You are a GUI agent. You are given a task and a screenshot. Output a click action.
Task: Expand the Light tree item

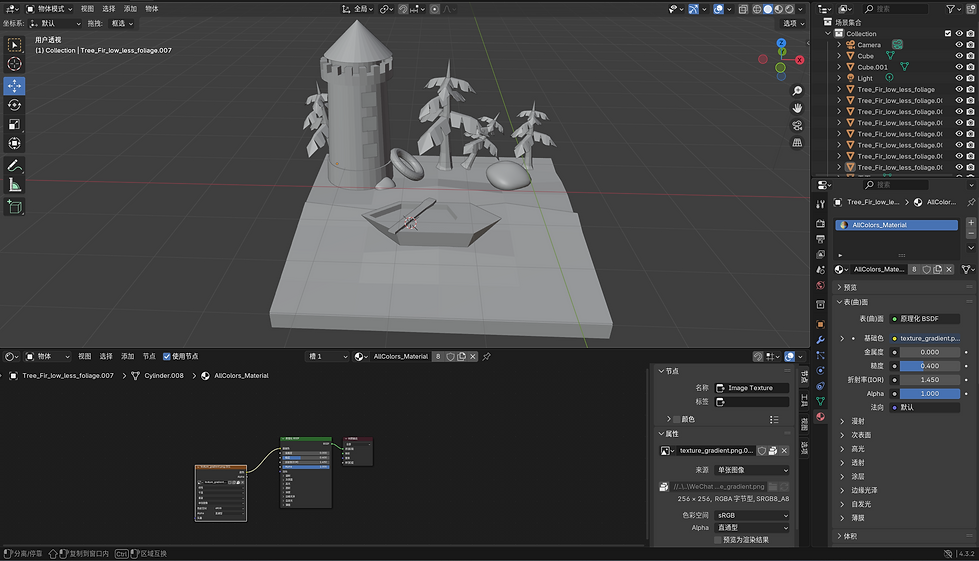tap(839, 79)
